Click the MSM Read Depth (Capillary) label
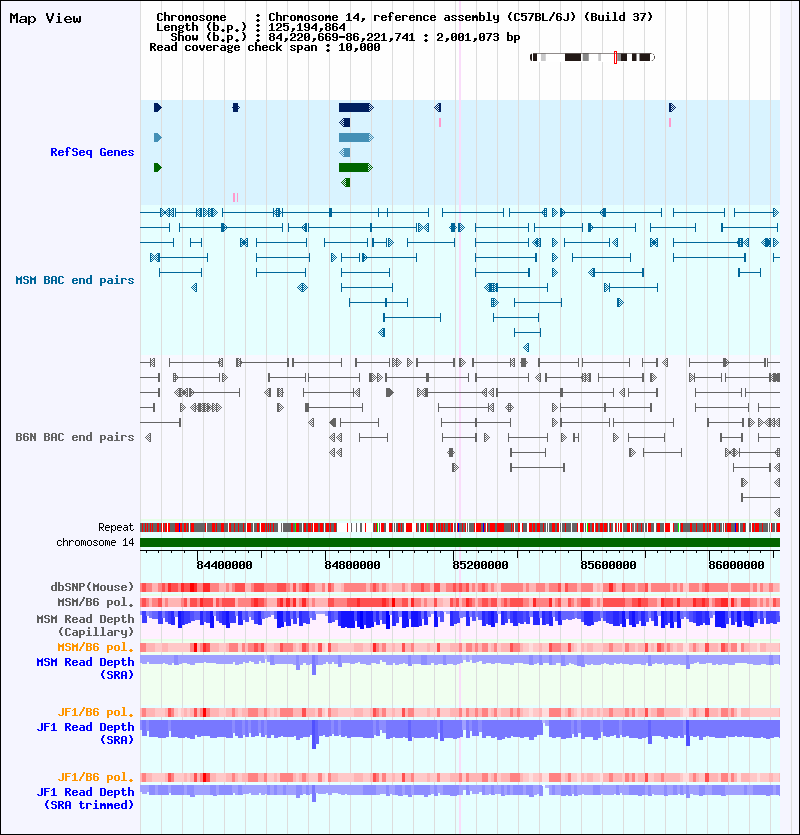Viewport: 800px width, 835px height. (x=85, y=625)
